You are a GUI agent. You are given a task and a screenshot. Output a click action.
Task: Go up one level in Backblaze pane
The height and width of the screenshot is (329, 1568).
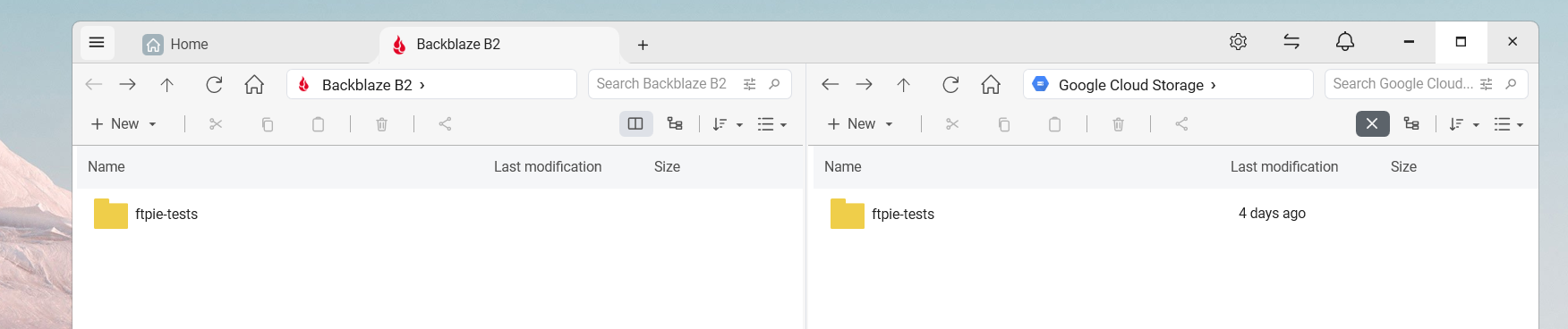coord(167,84)
